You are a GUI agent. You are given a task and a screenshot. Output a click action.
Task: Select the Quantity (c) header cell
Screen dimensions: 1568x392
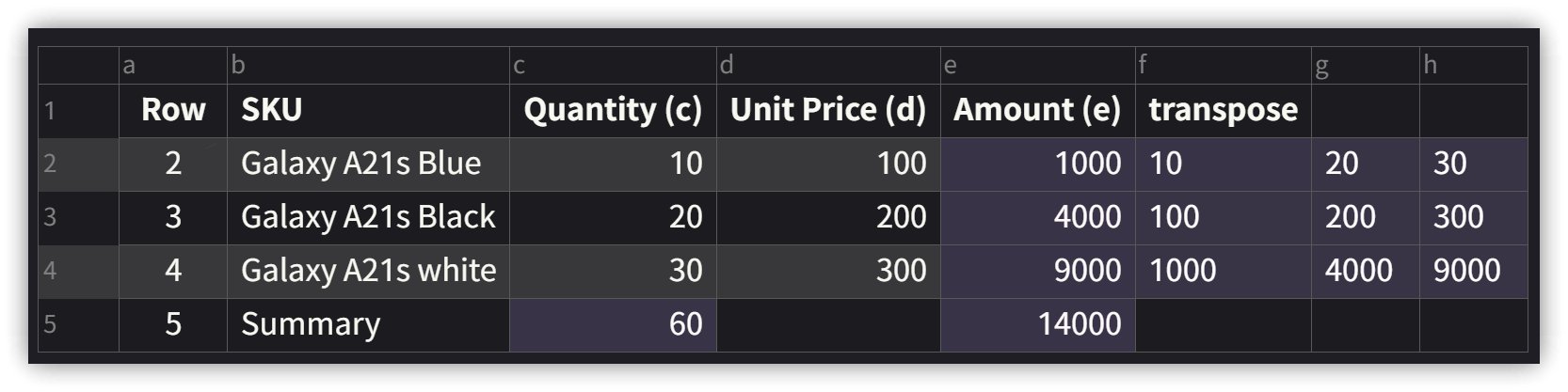pos(613,111)
